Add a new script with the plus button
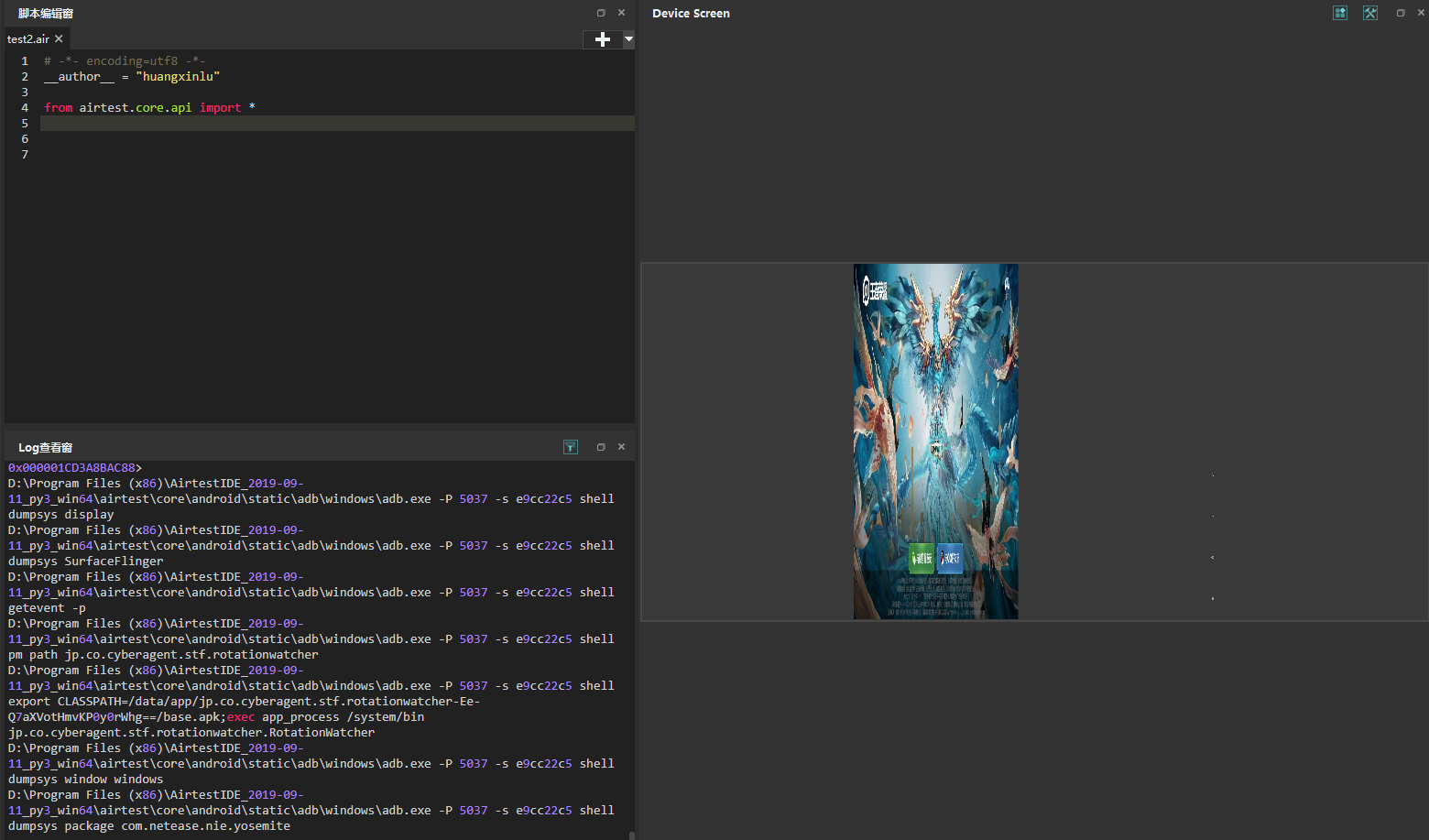Viewport: 1429px width, 840px height. coord(603,39)
